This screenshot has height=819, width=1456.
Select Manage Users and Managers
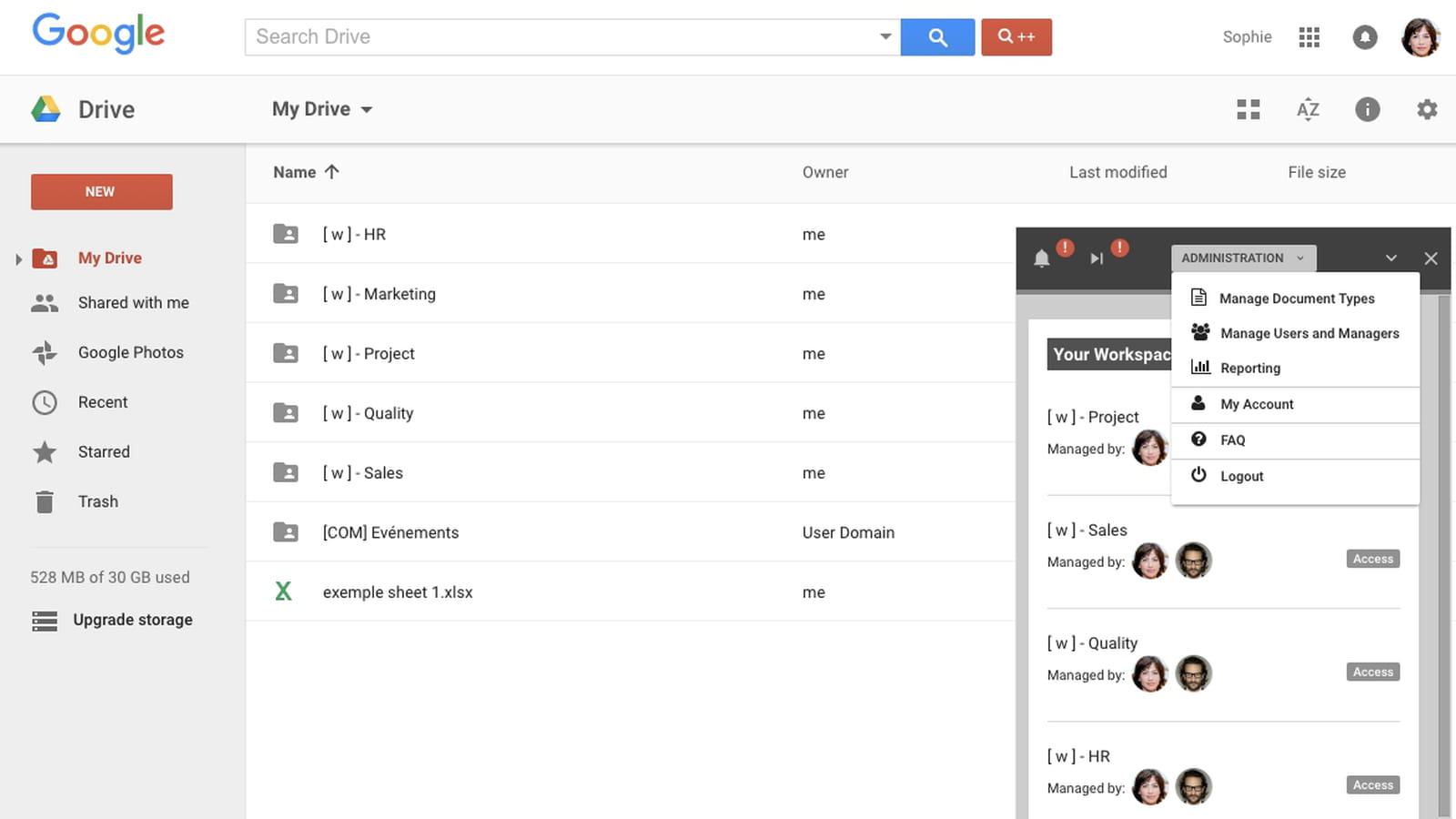(x=1295, y=333)
